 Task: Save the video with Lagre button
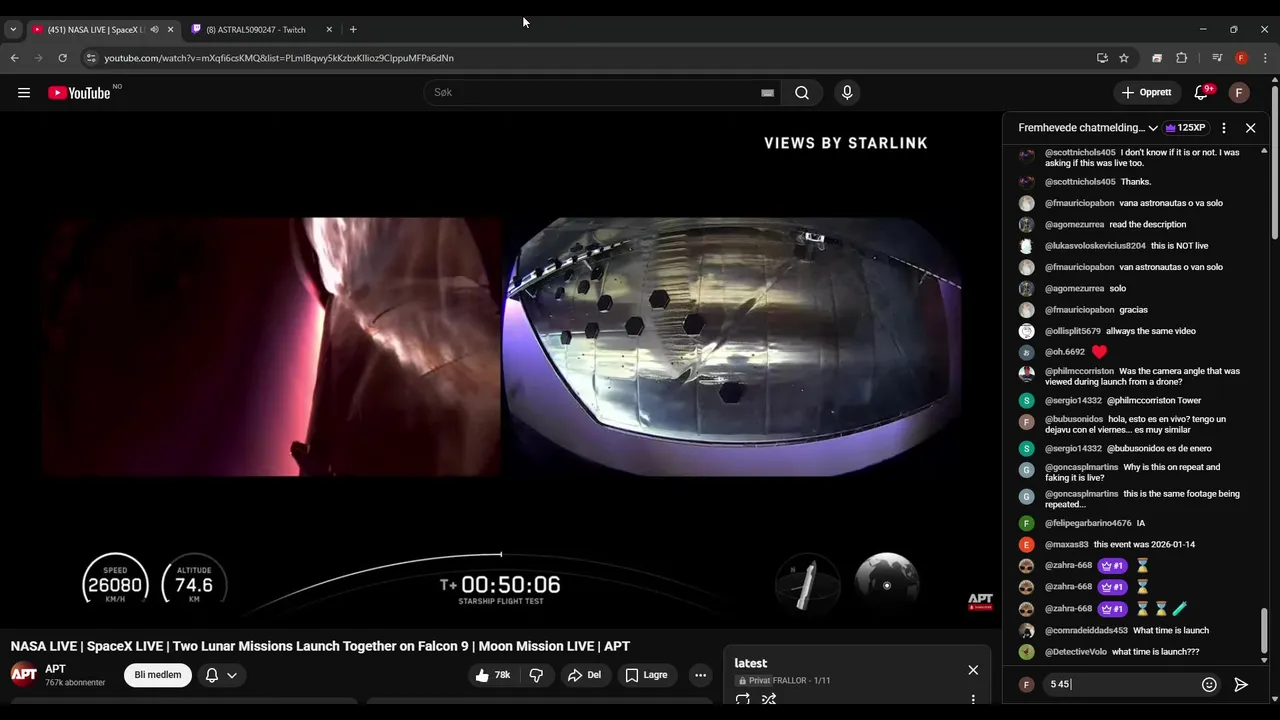(646, 675)
